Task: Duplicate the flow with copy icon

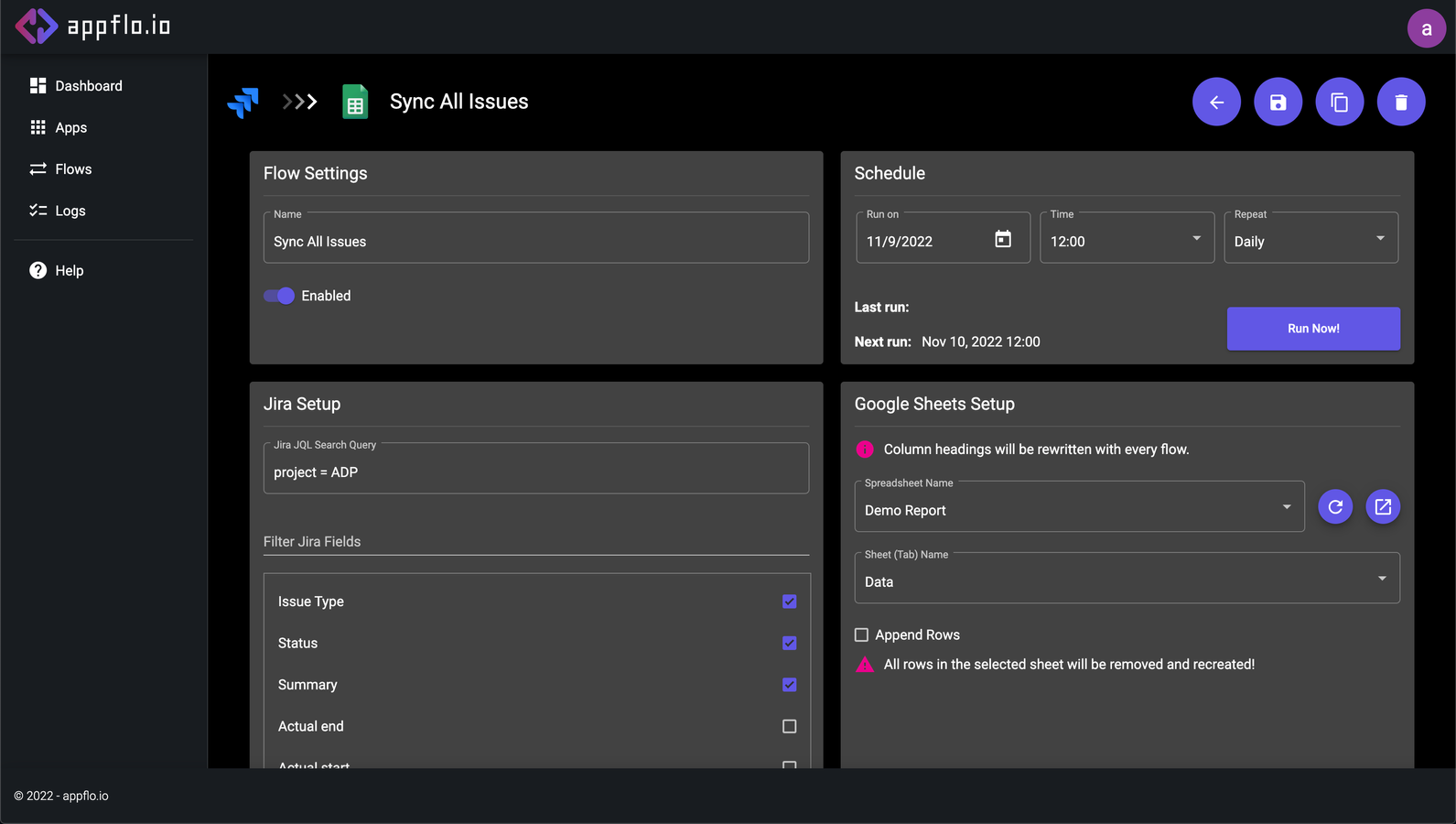Action: coord(1339,102)
